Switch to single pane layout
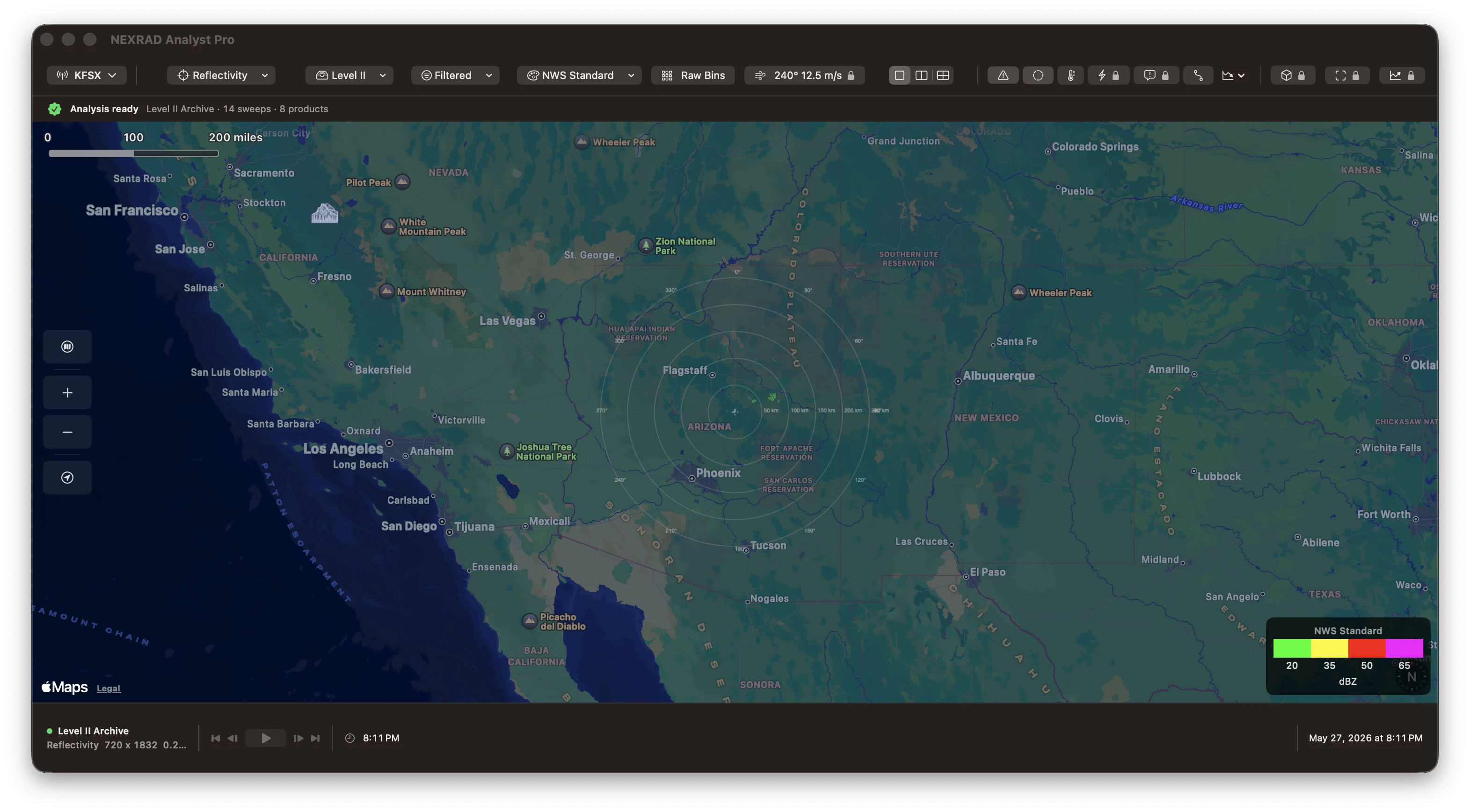Viewport: 1470px width, 812px height. (899, 75)
